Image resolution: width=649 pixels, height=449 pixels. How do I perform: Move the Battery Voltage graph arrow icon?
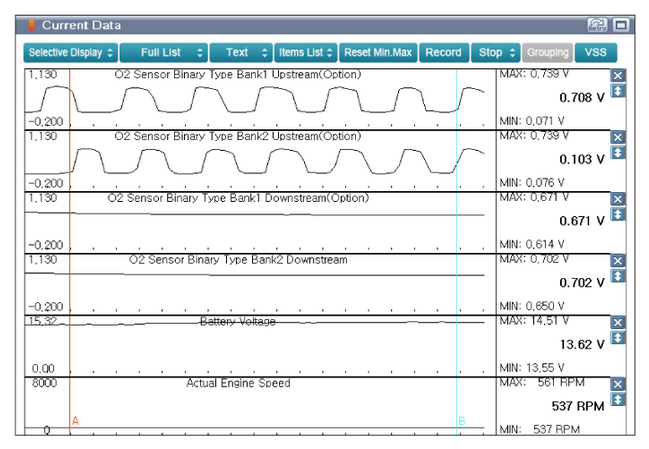(x=618, y=338)
